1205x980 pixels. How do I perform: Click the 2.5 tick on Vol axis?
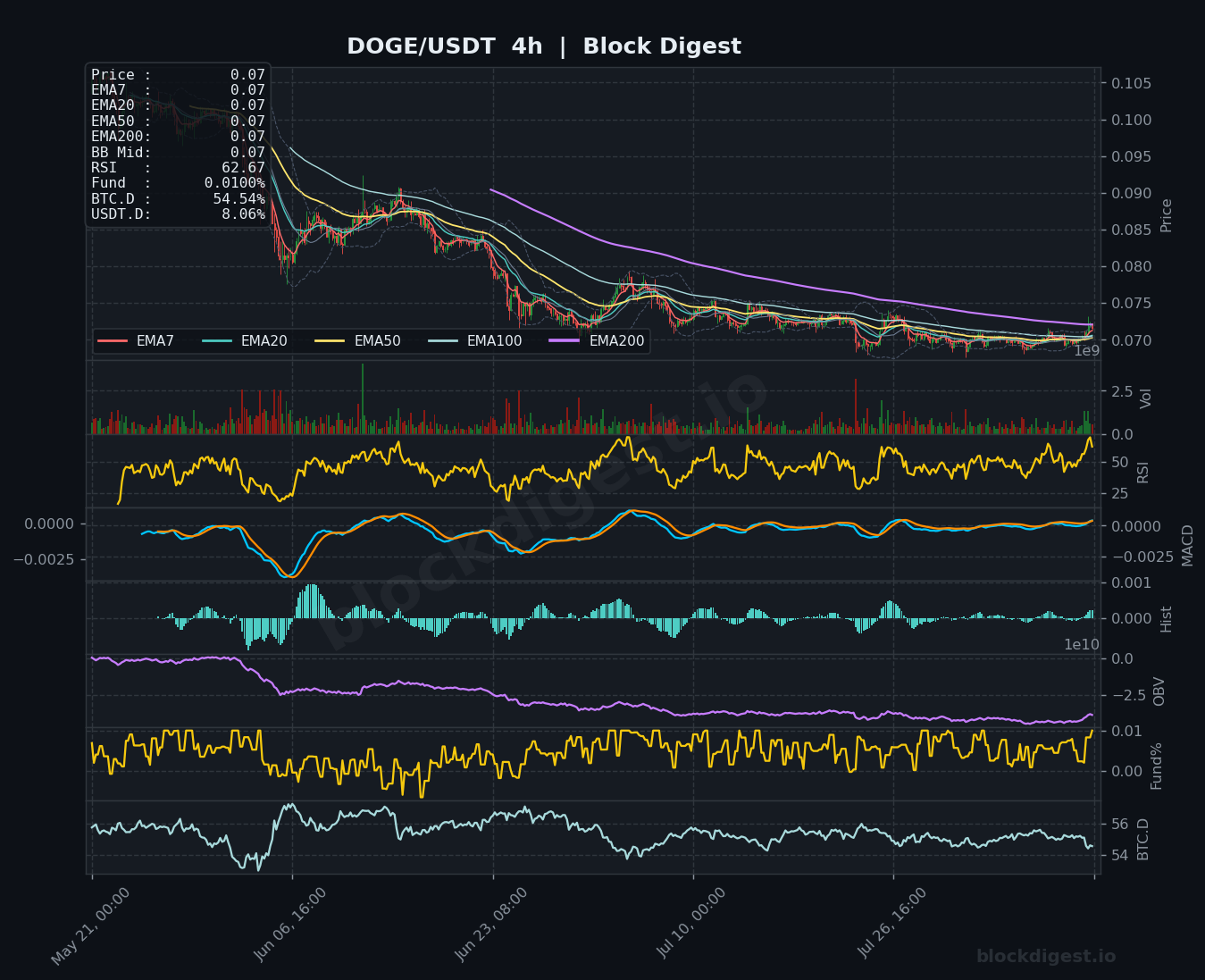coord(1122,391)
